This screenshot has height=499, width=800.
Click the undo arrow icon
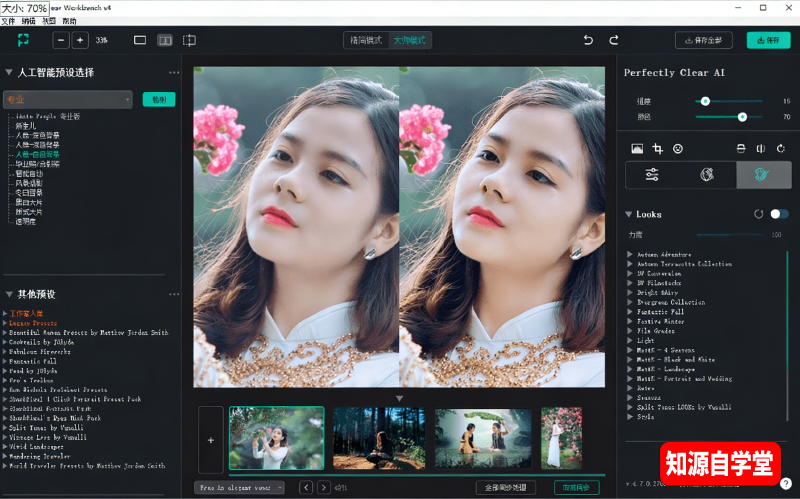588,40
